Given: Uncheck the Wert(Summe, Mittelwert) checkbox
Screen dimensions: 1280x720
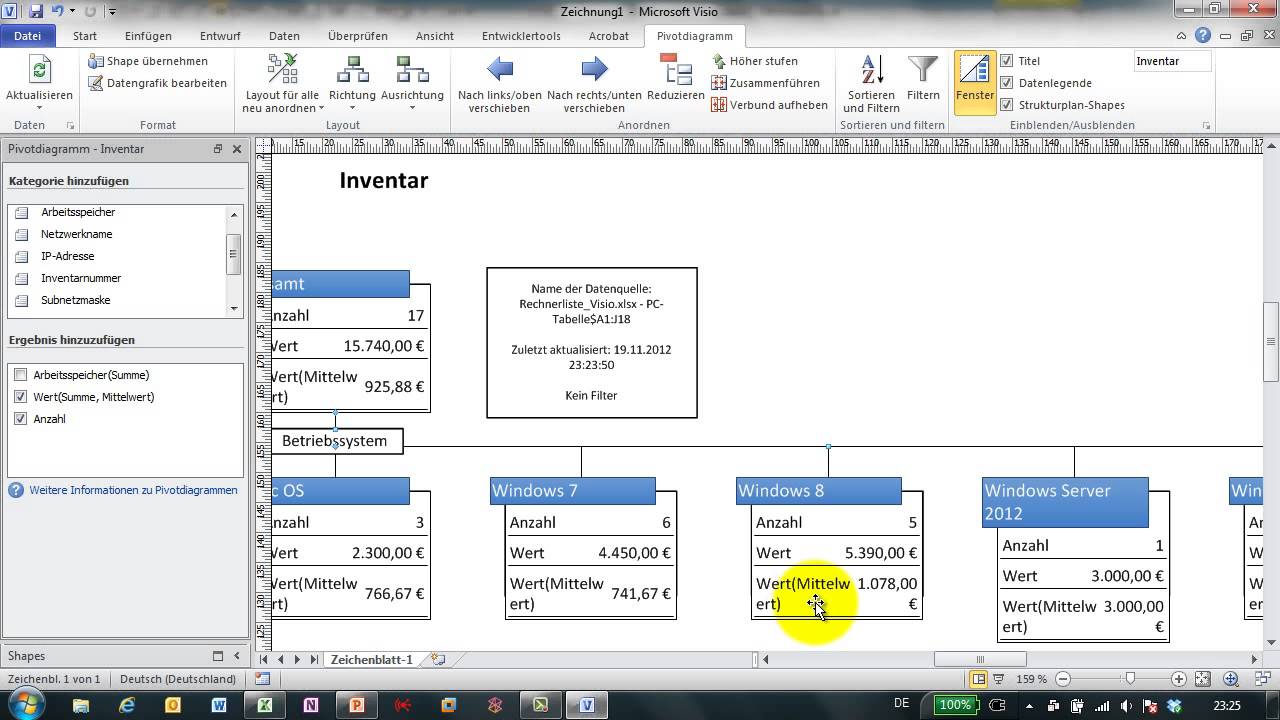Looking at the screenshot, I should tap(21, 397).
